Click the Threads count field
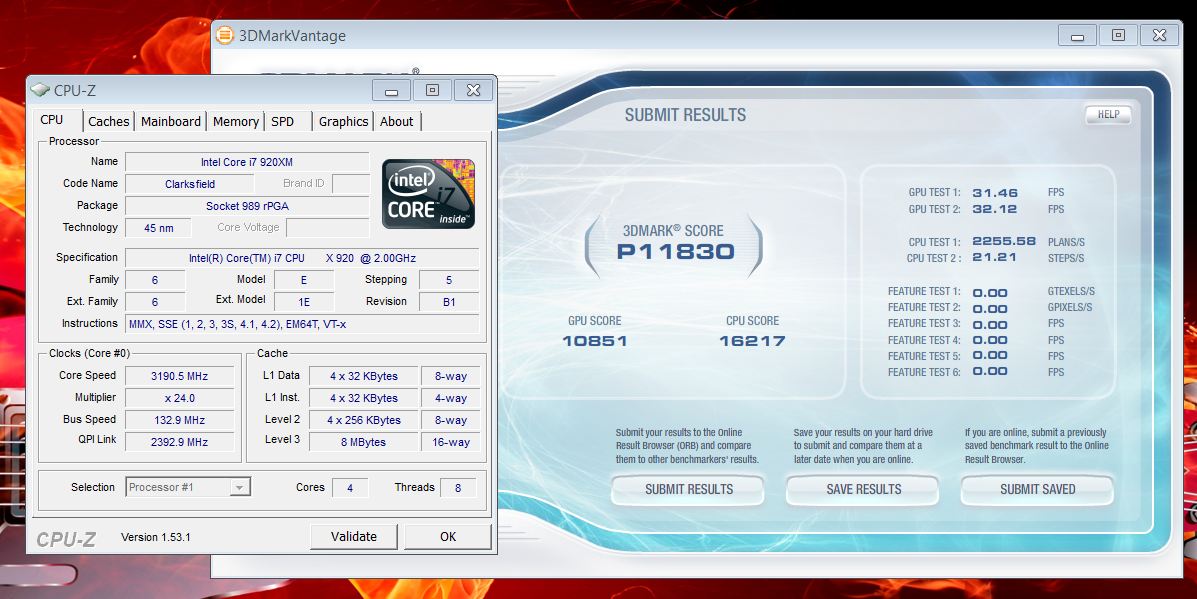The image size is (1197, 599). click(x=458, y=488)
